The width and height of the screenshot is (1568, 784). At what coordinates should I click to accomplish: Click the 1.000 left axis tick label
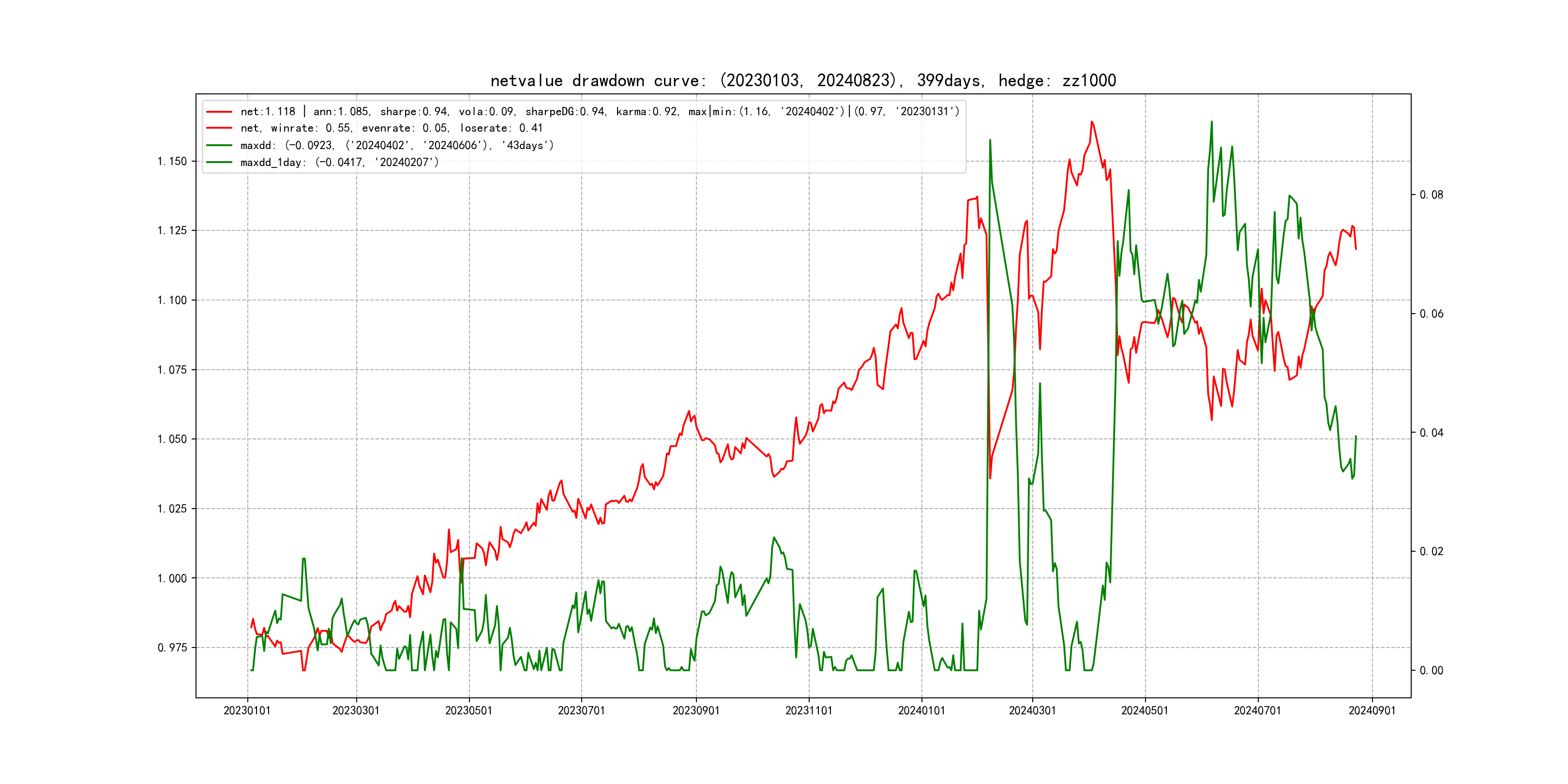[172, 578]
